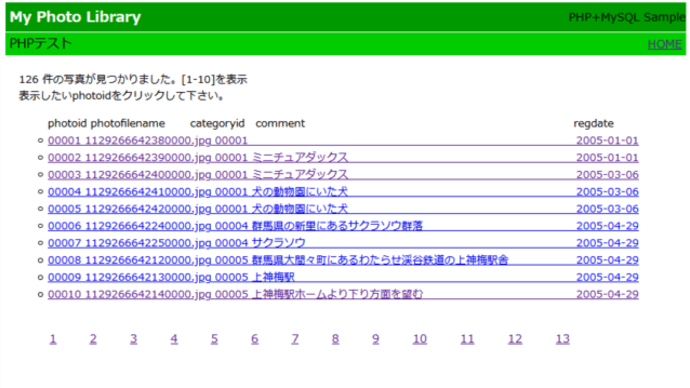Select photo 00005 row link

343,209
